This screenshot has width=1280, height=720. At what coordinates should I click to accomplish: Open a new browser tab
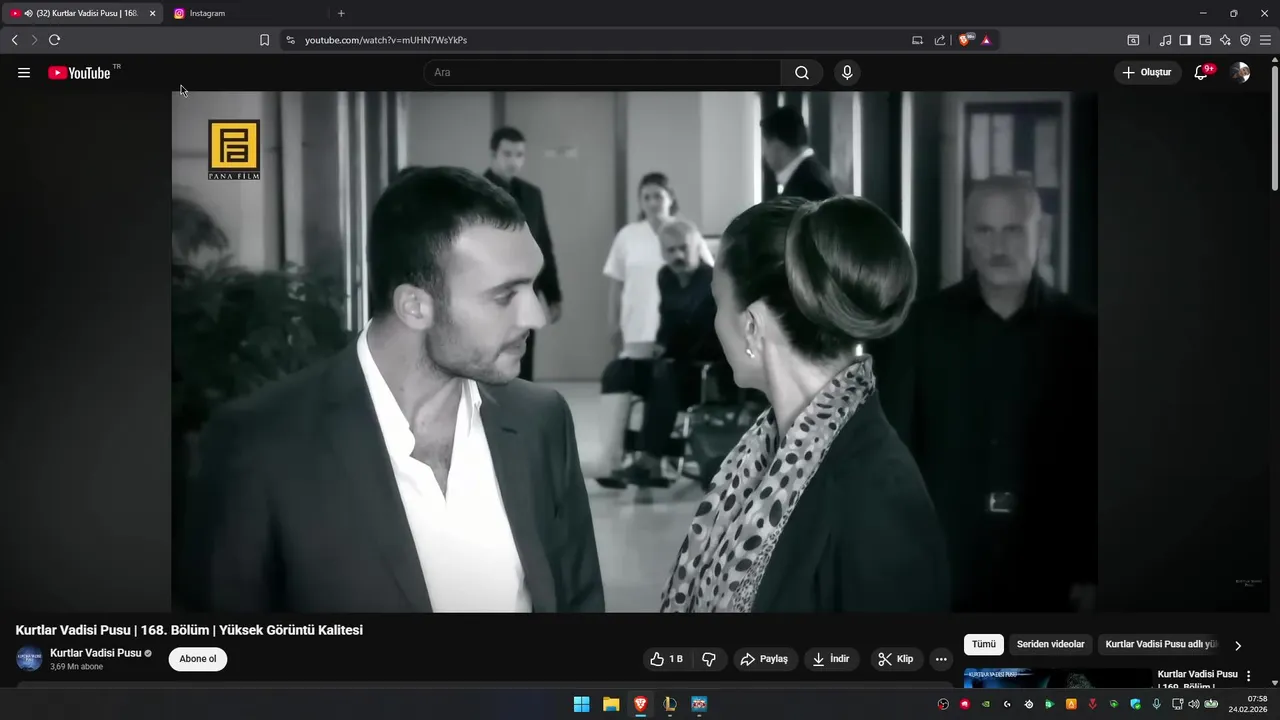tap(341, 13)
